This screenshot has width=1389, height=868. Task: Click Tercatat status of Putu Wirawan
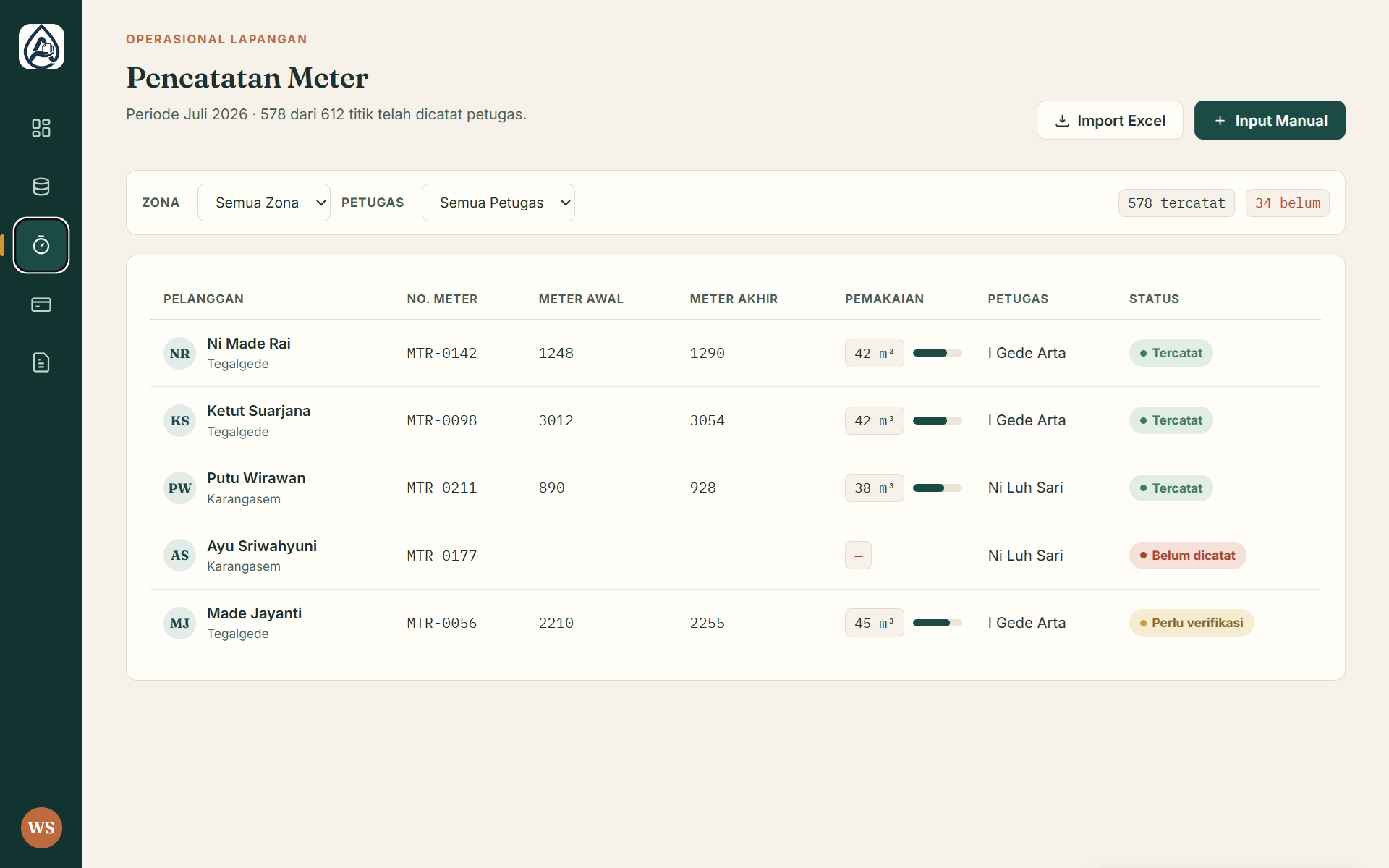[x=1171, y=488]
